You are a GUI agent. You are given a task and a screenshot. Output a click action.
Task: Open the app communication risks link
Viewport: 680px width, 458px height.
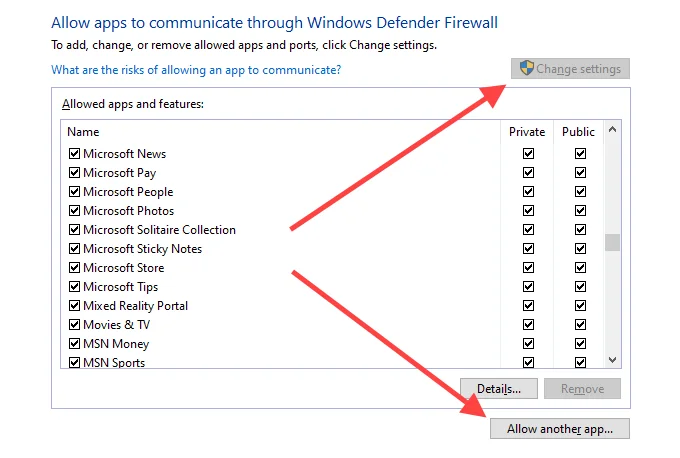click(196, 70)
